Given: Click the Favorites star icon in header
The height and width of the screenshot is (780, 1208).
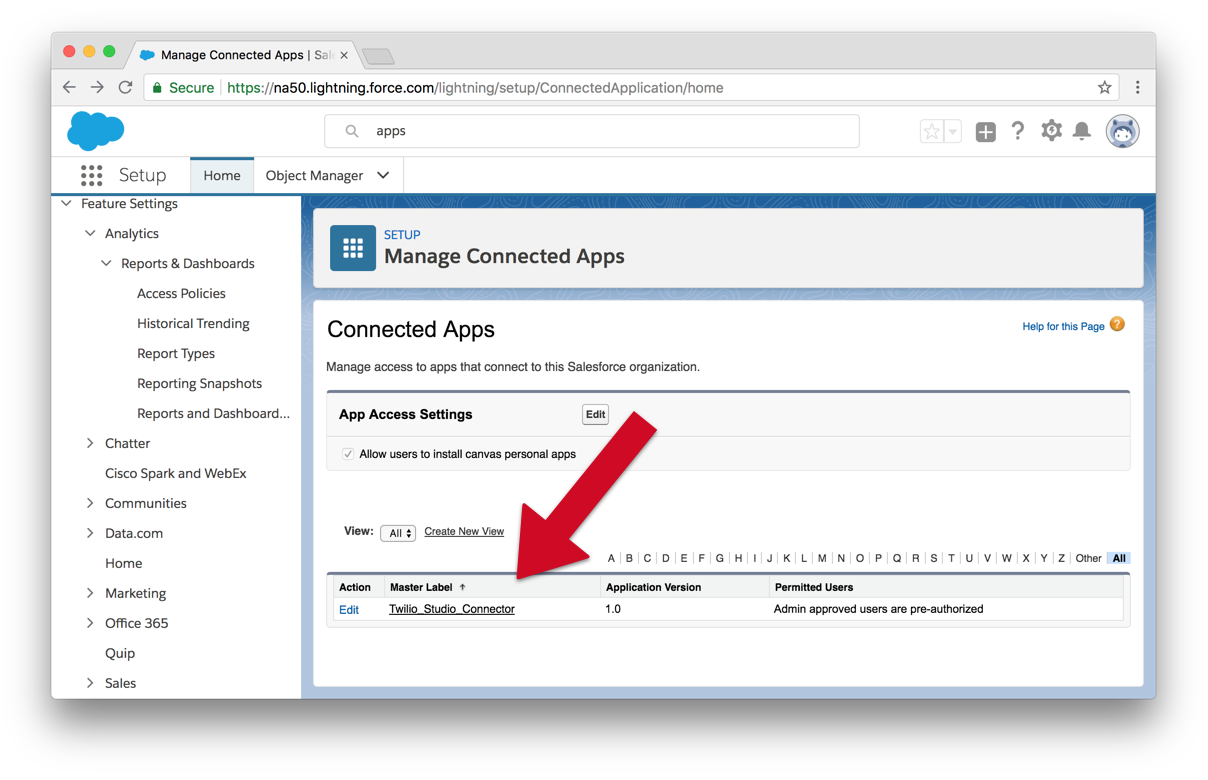Looking at the screenshot, I should pyautogui.click(x=931, y=131).
